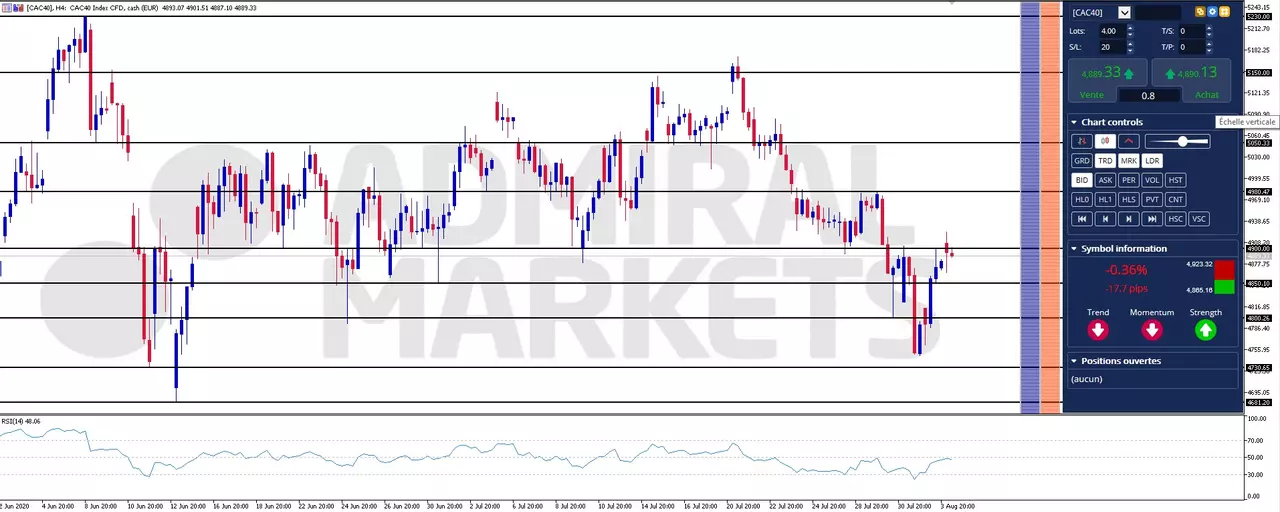The image size is (1280, 512).
Task: Toggle the PER period separators button
Action: (x=1129, y=180)
